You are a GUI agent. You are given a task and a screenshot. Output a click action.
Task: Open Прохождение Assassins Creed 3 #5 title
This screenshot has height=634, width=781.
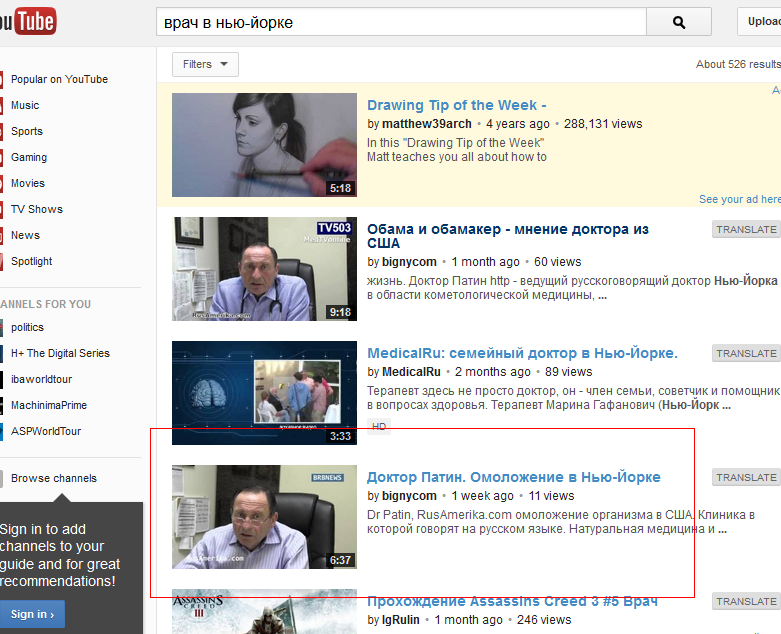pyautogui.click(x=512, y=601)
